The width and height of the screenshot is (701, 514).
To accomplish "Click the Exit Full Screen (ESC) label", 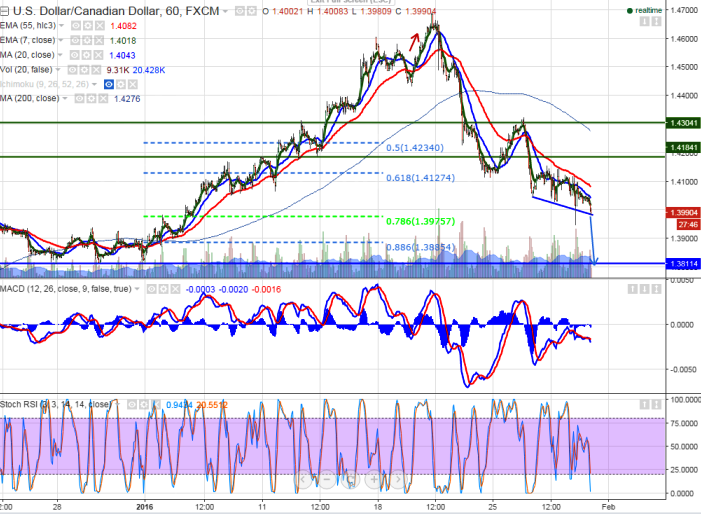I will (347, 3).
